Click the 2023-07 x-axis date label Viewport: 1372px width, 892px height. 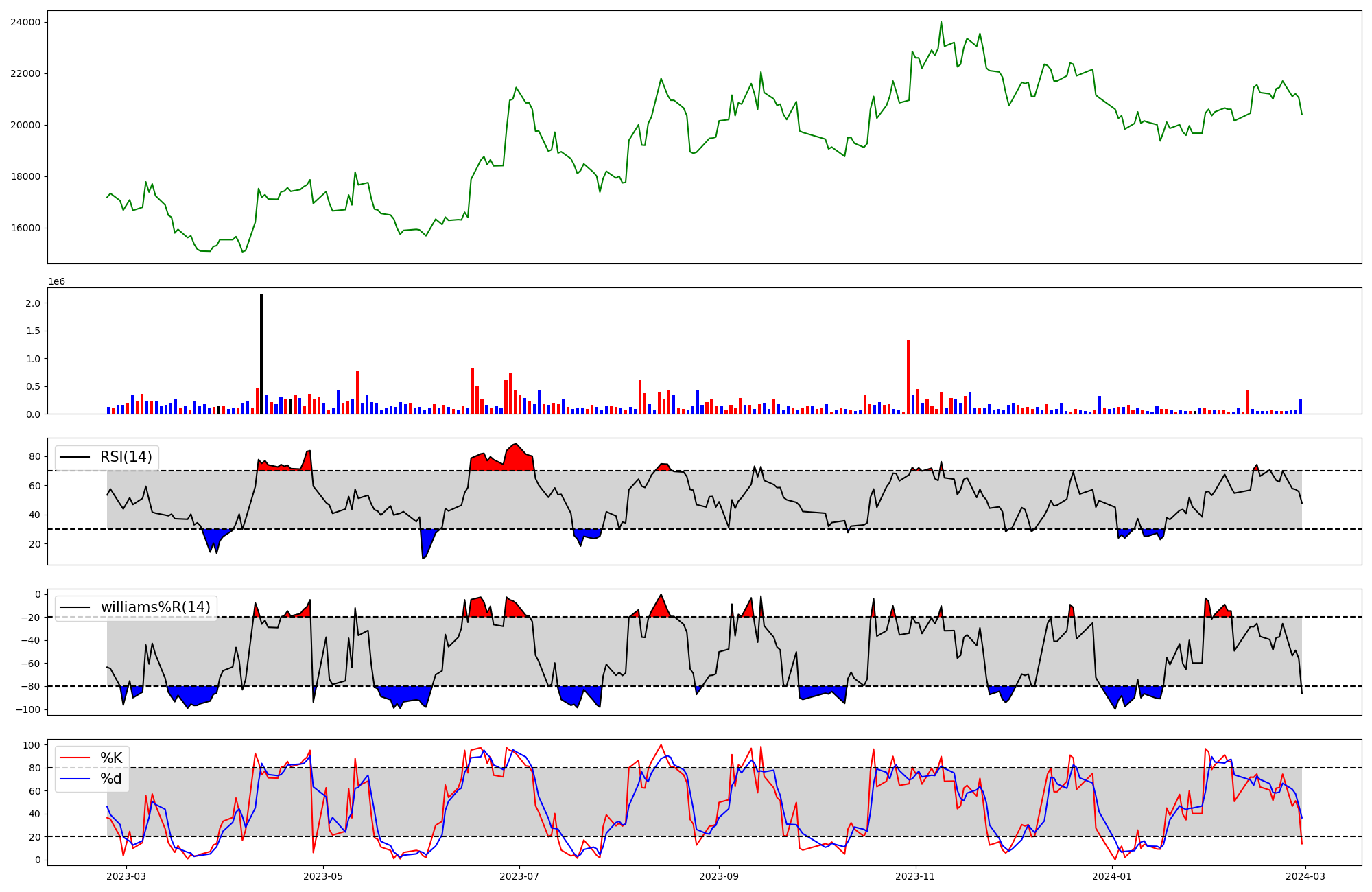(x=519, y=876)
